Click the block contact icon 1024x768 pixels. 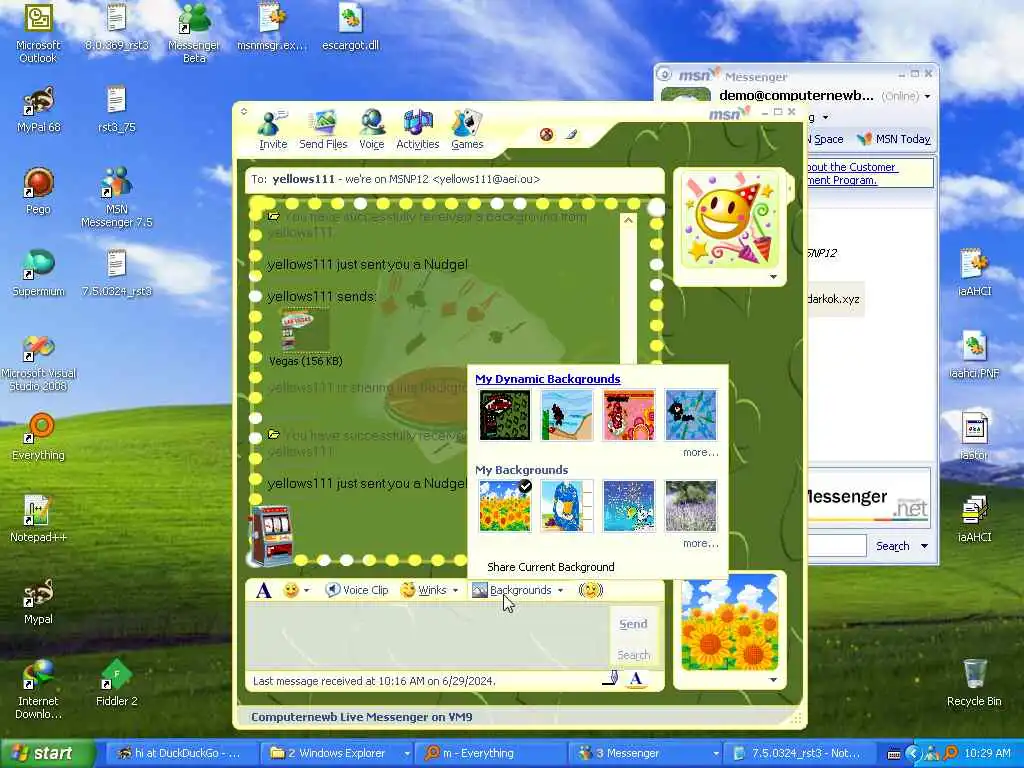tap(547, 135)
